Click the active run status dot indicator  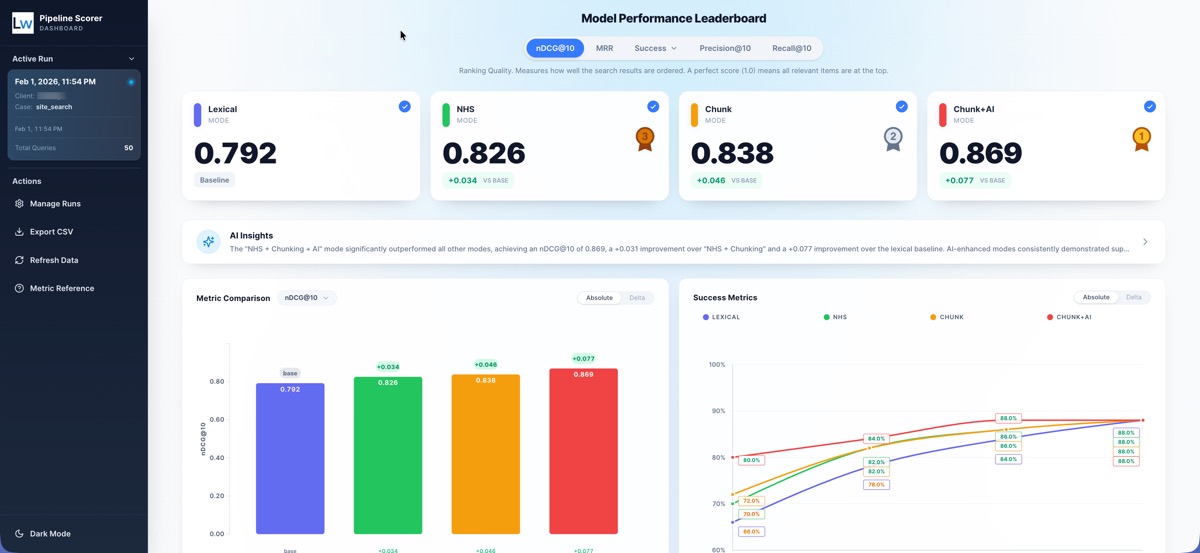[131, 82]
